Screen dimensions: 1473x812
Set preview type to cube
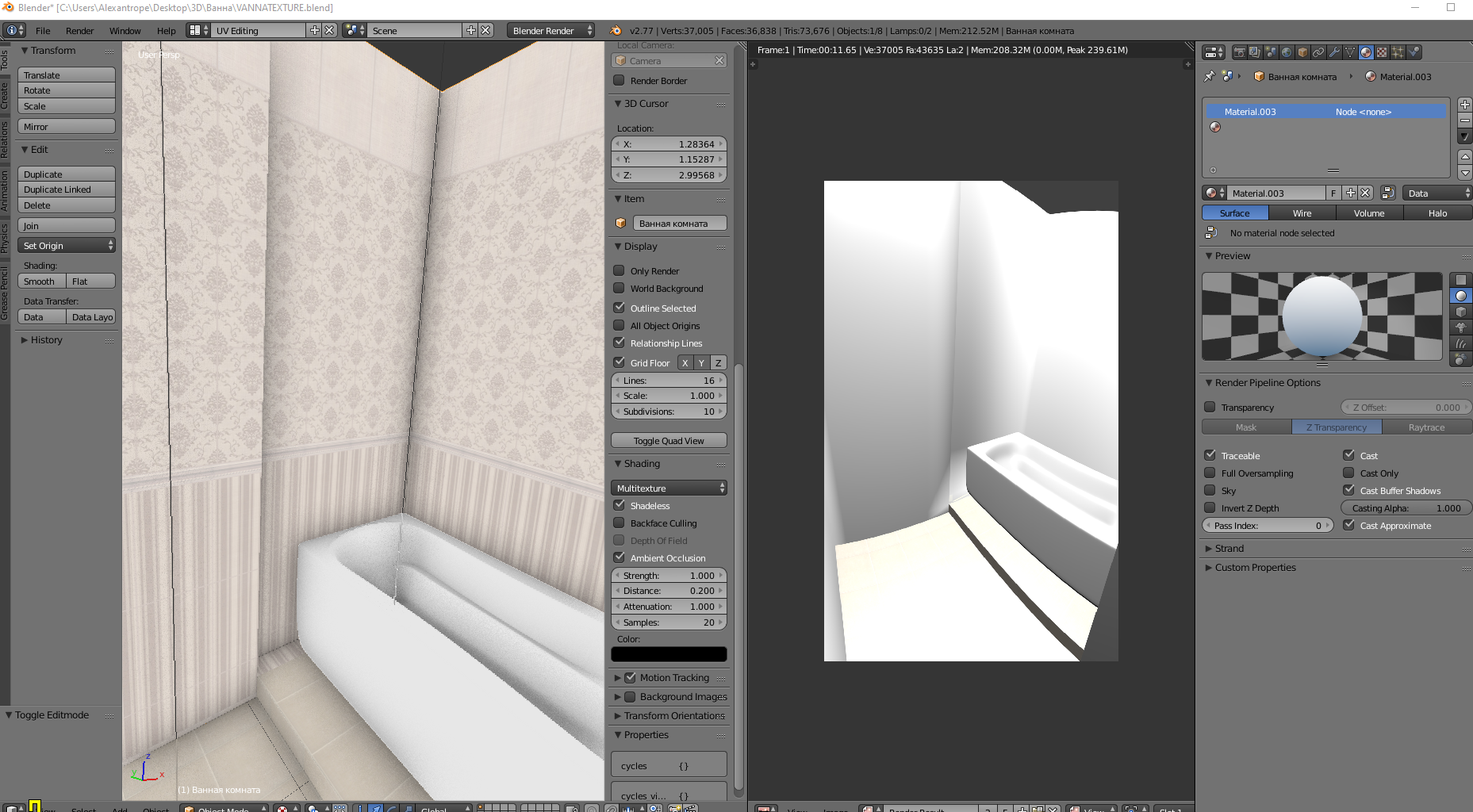(x=1461, y=312)
